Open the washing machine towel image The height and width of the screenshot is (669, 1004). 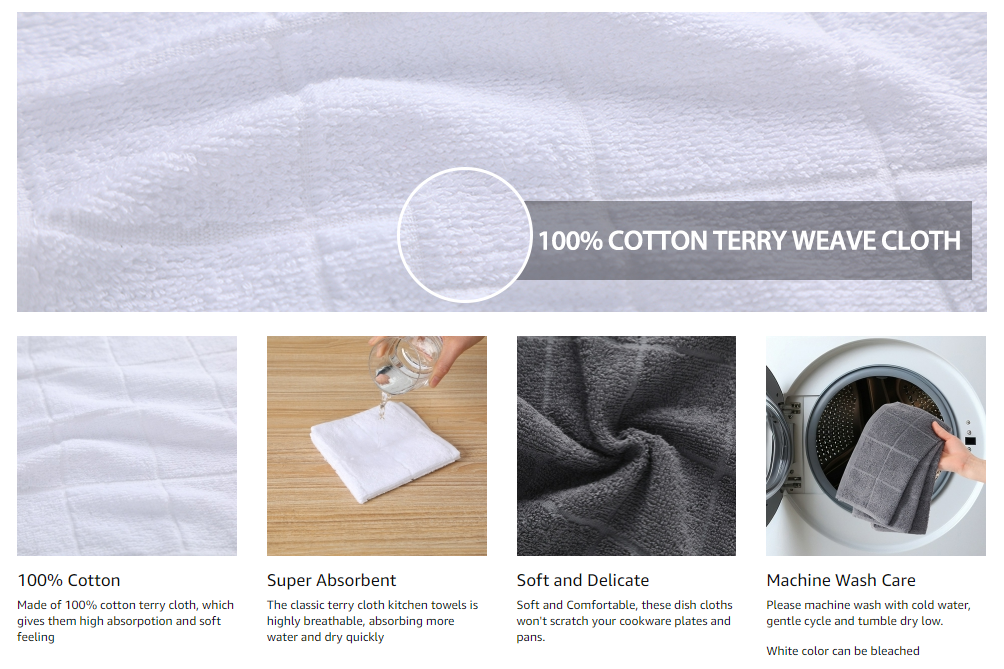[x=876, y=446]
